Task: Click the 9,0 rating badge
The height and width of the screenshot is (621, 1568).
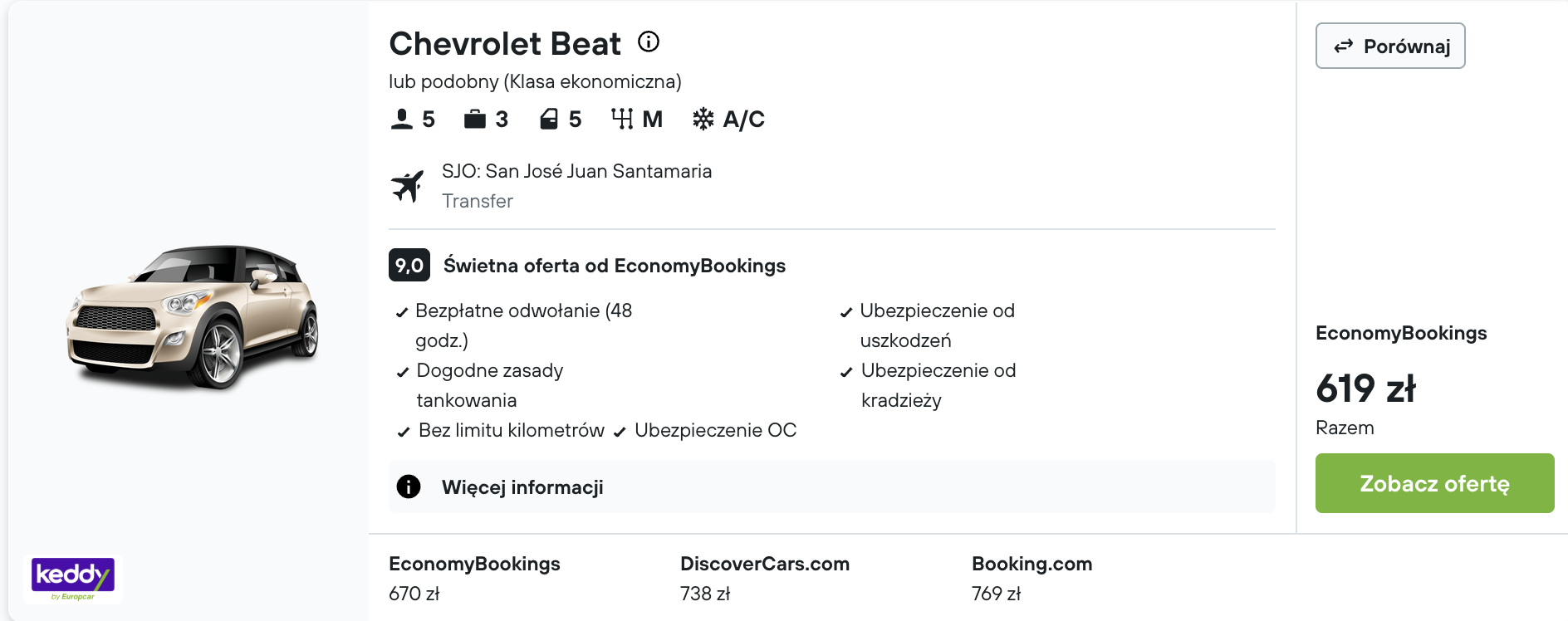Action: [x=409, y=266]
